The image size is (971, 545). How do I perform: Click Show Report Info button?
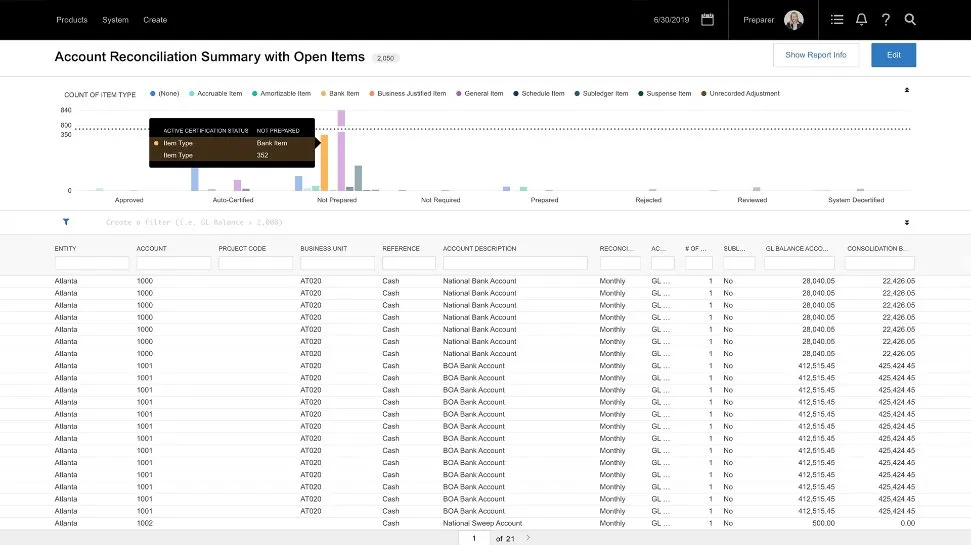815,55
